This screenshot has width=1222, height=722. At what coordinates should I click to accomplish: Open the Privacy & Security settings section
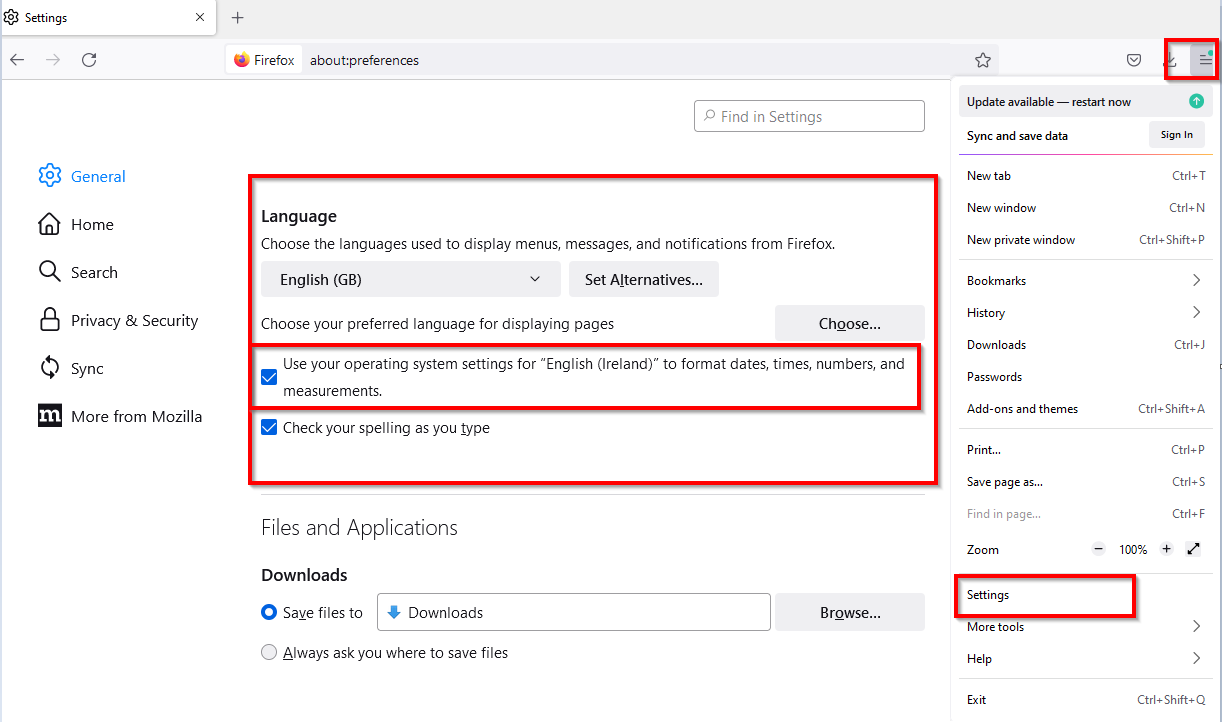135,320
